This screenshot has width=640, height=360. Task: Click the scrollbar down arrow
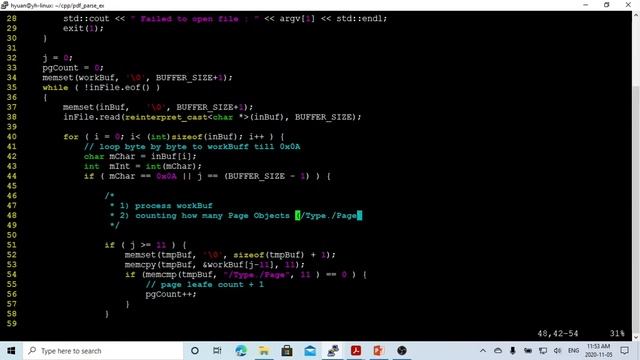[x=636, y=337]
